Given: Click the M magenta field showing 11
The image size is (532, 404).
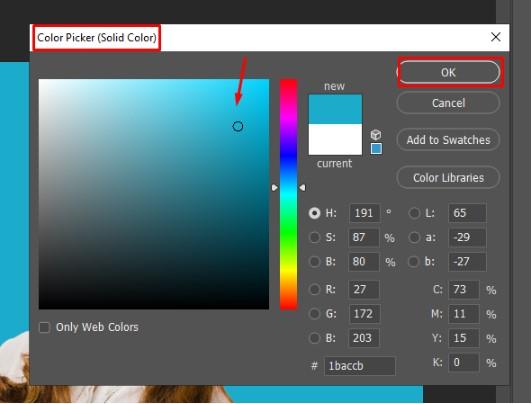Looking at the screenshot, I should pyautogui.click(x=464, y=314).
